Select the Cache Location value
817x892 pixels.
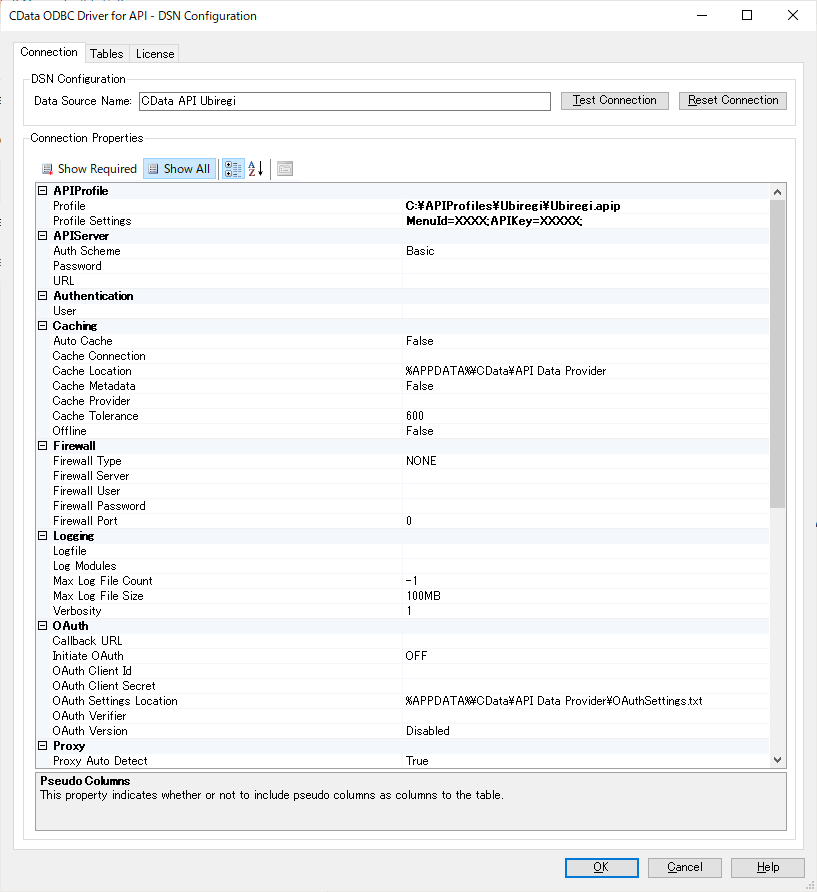pyautogui.click(x=506, y=371)
